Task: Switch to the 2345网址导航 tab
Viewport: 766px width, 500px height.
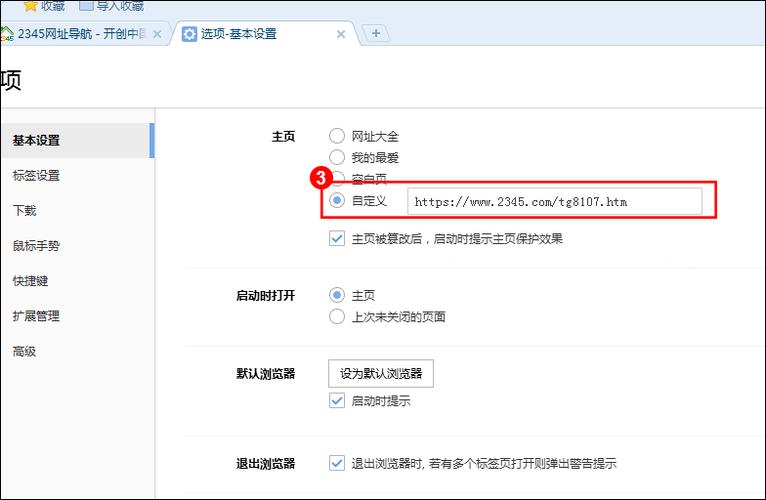Action: coord(82,34)
